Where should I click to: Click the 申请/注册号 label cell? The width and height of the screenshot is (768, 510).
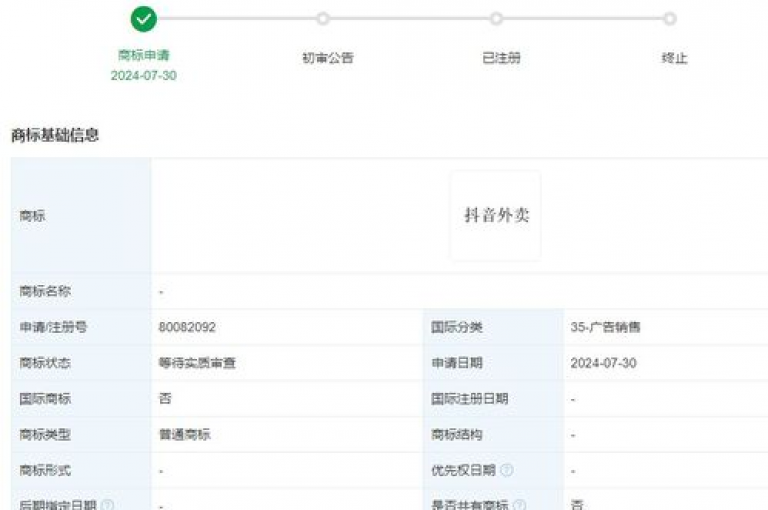click(81, 327)
